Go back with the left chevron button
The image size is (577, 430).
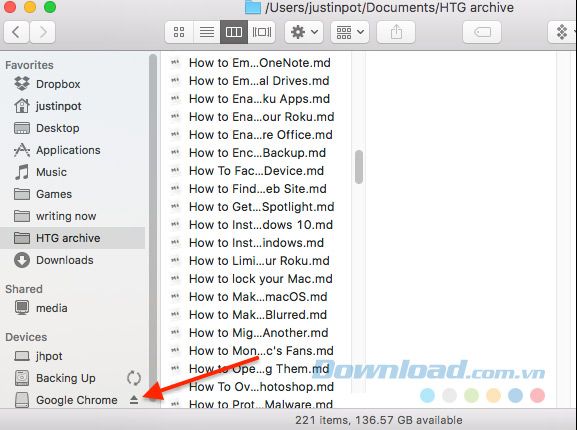(16, 32)
